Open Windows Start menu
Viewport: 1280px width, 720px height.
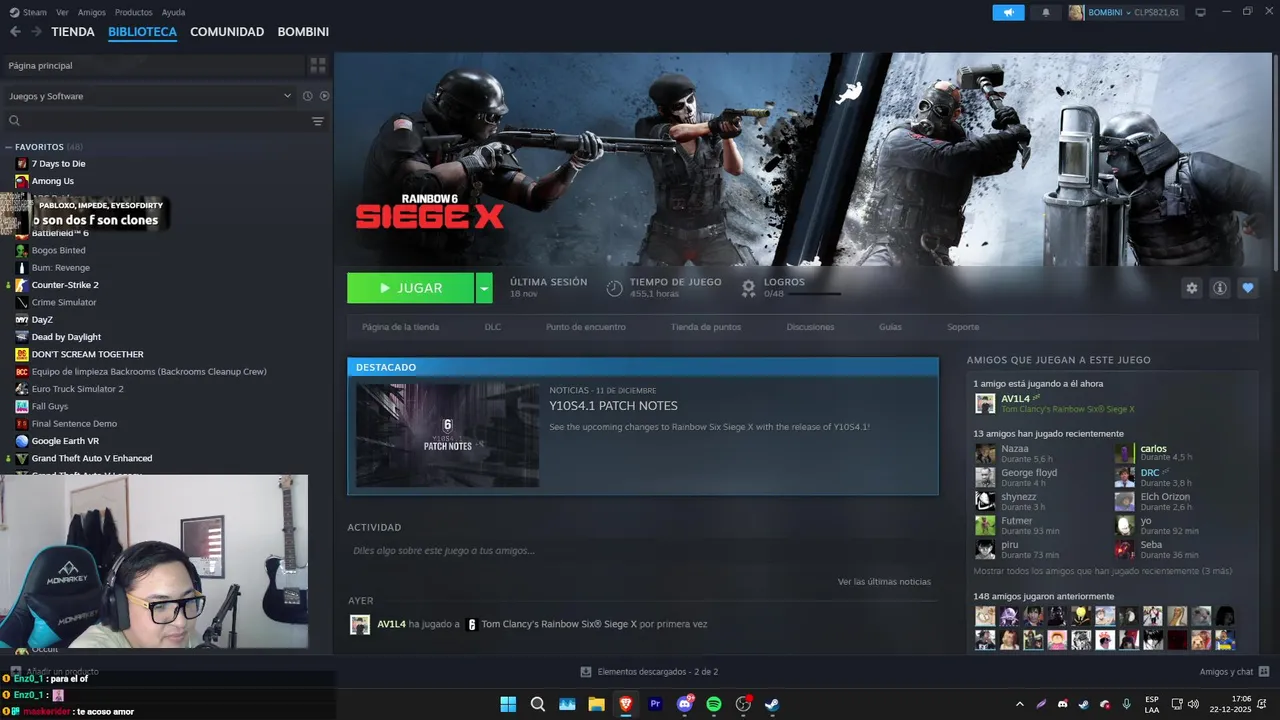click(x=508, y=704)
